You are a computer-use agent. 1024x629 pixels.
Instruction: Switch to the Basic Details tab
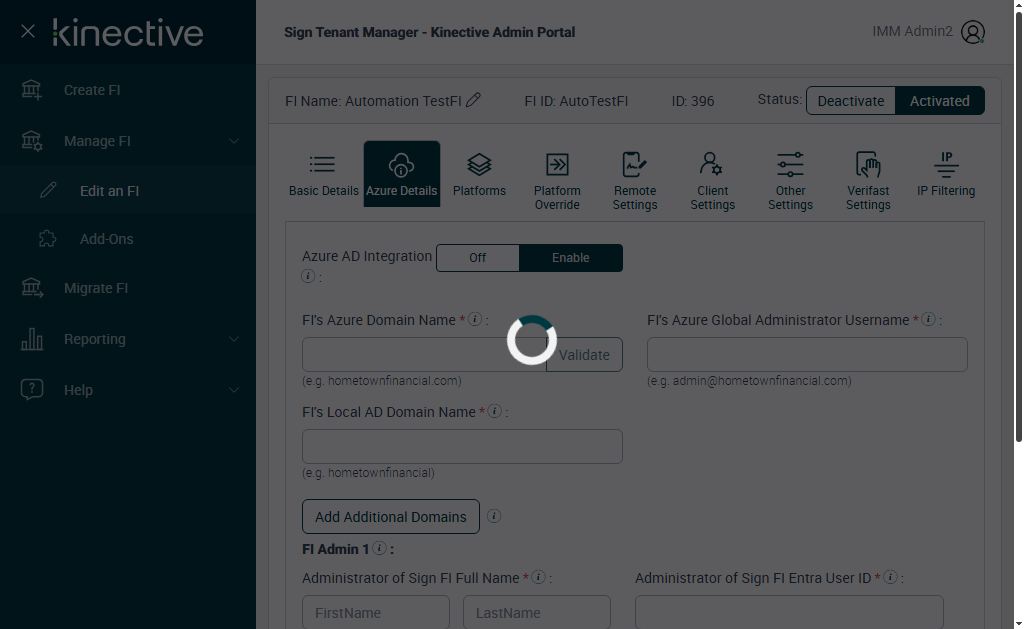coord(324,174)
